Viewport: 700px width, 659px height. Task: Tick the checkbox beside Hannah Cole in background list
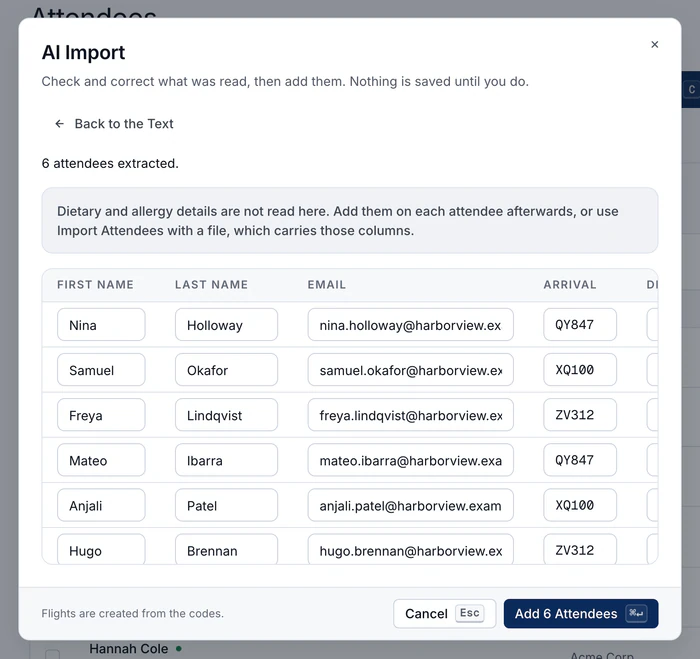52,655
